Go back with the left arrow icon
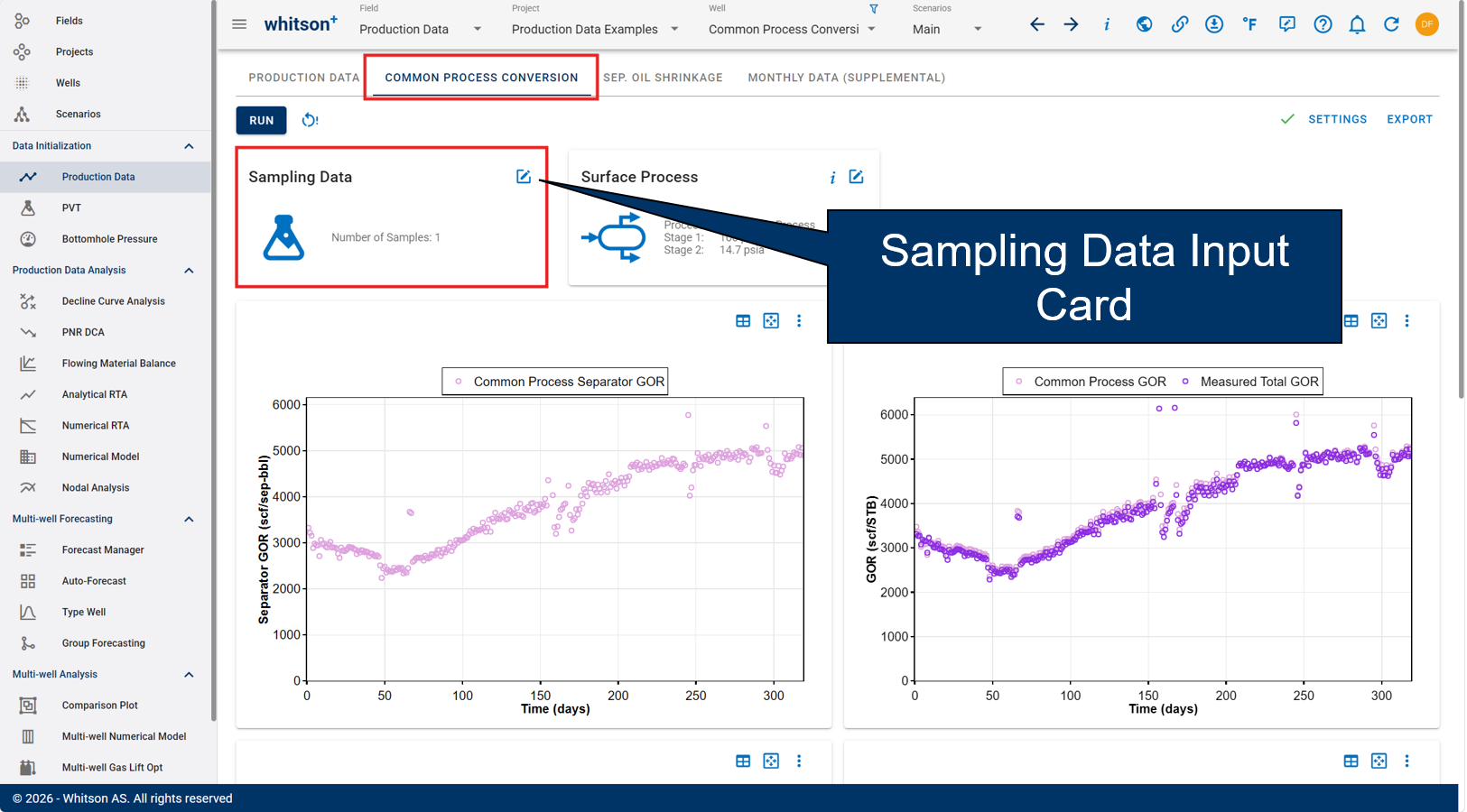 (x=1037, y=24)
